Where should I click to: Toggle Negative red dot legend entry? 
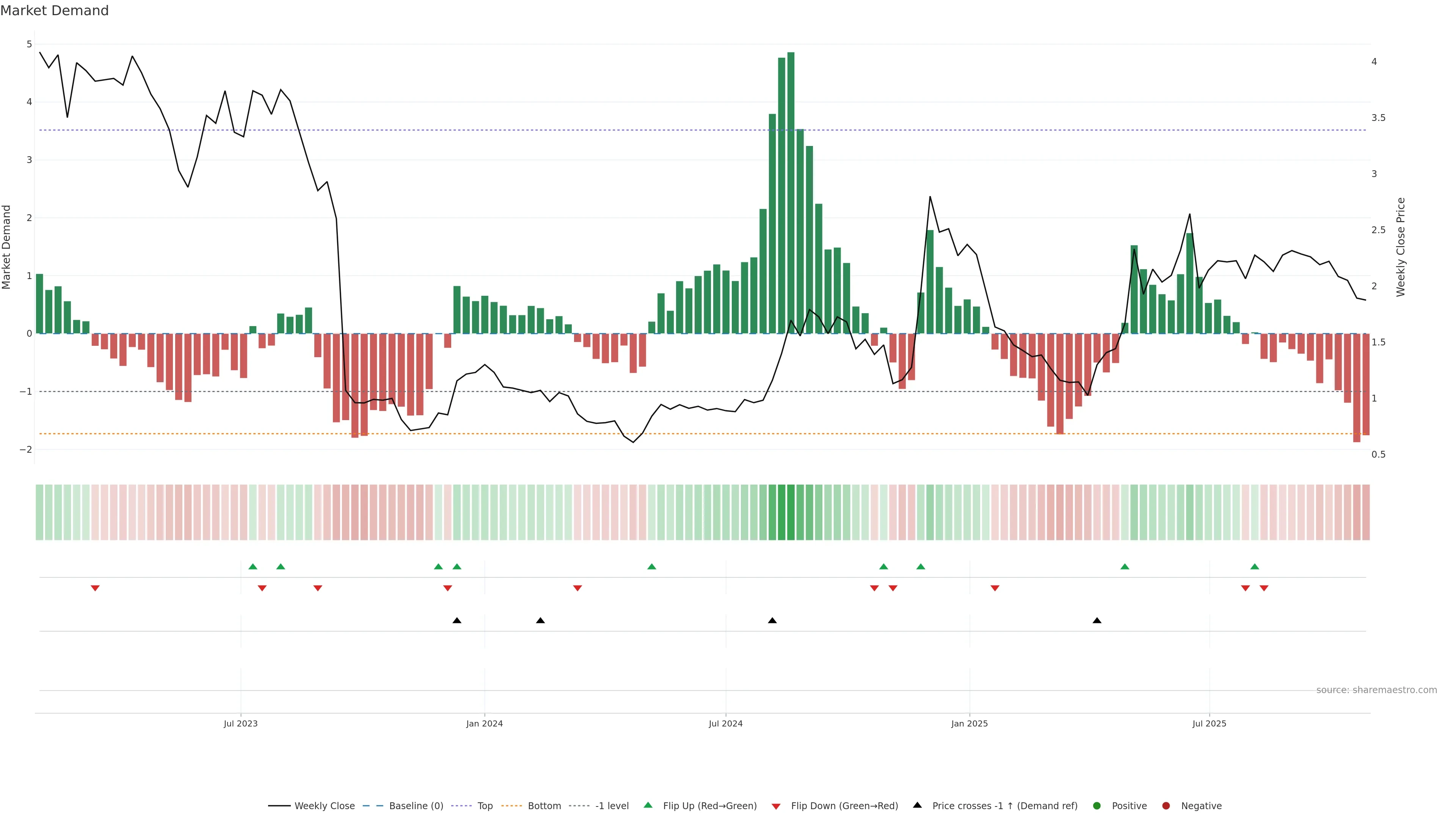point(1166,805)
